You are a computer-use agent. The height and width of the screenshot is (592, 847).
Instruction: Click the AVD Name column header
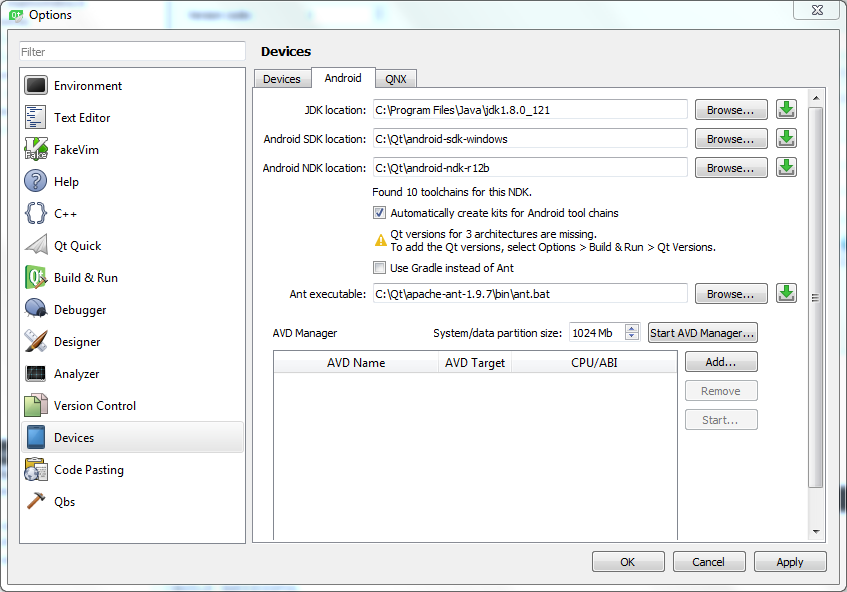pyautogui.click(x=356, y=362)
